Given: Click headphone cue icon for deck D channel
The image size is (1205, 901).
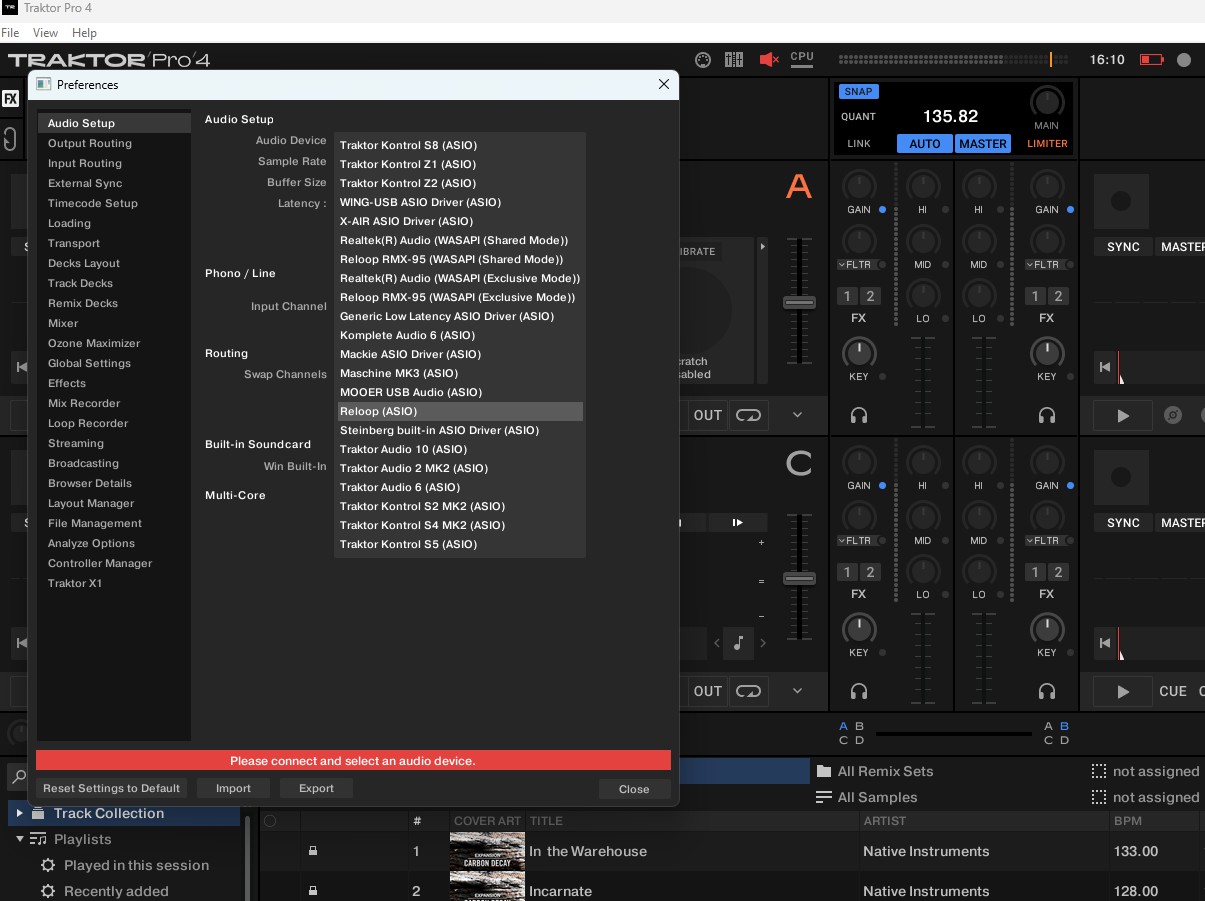Looking at the screenshot, I should pyautogui.click(x=1047, y=690).
